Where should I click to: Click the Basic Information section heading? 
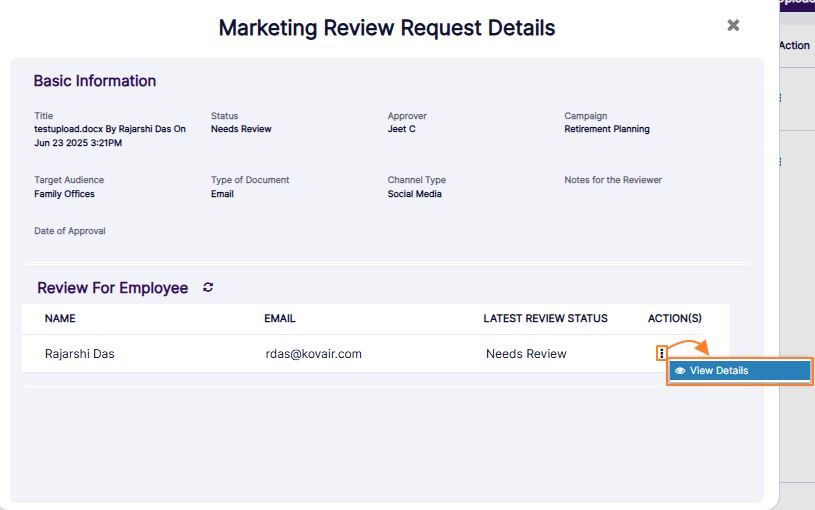[95, 81]
